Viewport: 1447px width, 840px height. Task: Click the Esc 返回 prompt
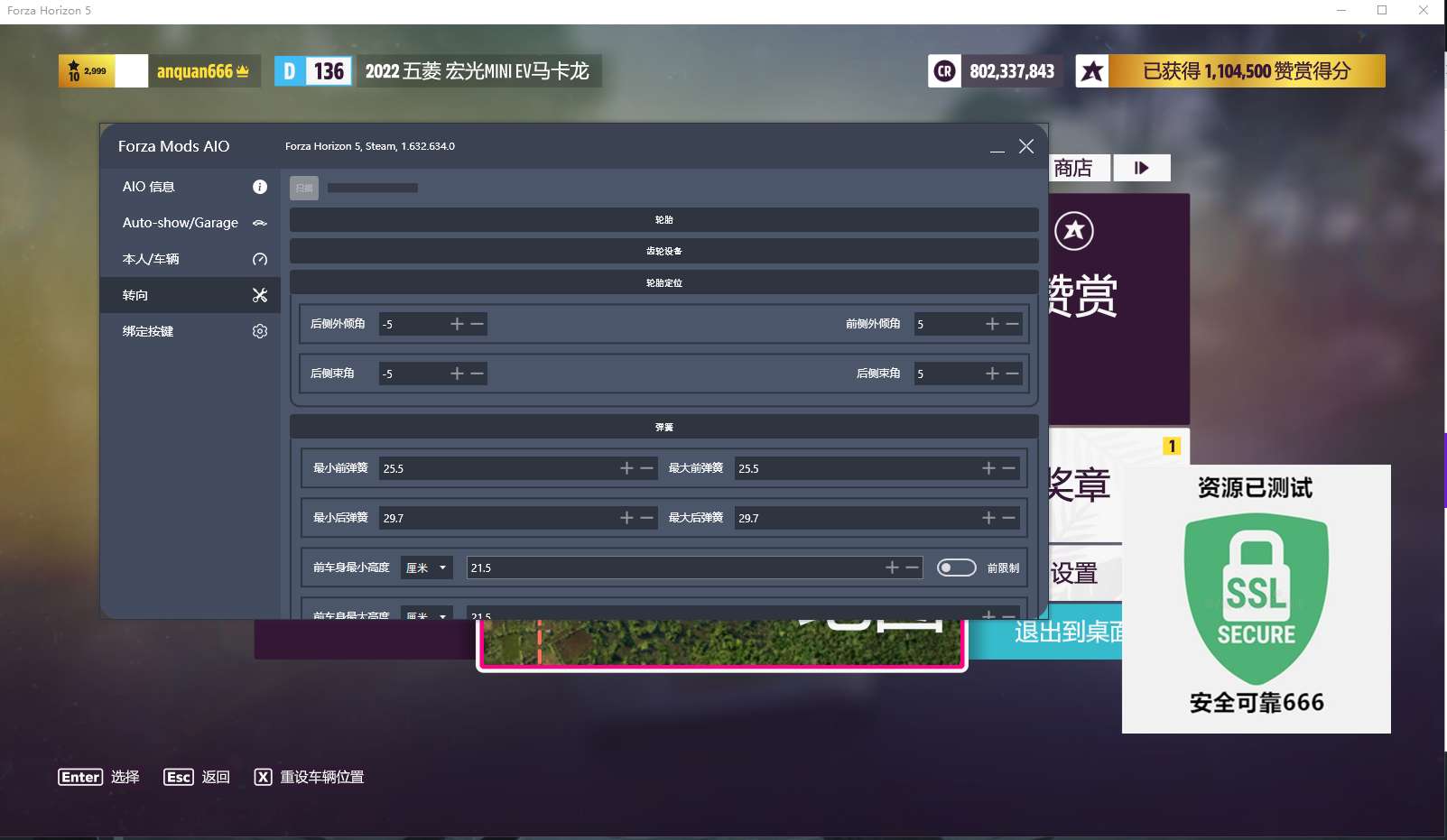197,777
